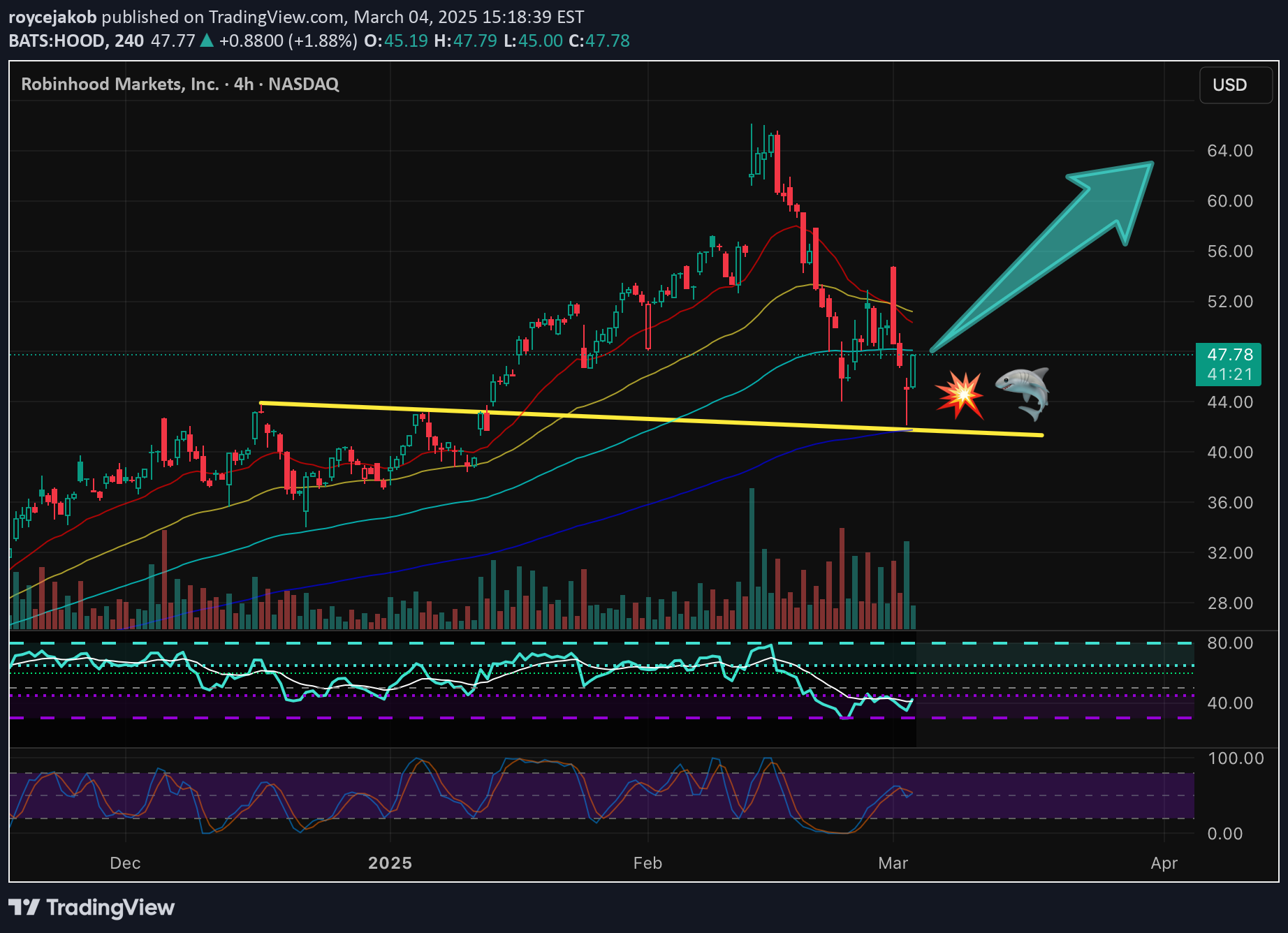Click the 100.00 label on the stochastic scale
Screen dimensions: 1288x933
pyautogui.click(x=1235, y=758)
